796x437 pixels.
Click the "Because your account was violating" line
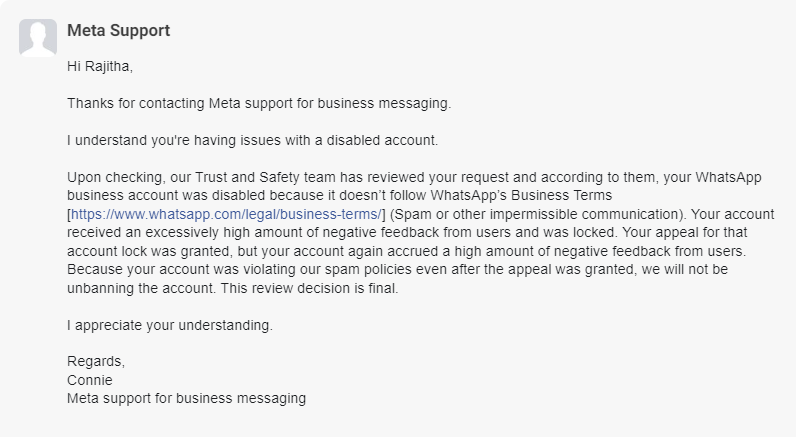(x=190, y=270)
